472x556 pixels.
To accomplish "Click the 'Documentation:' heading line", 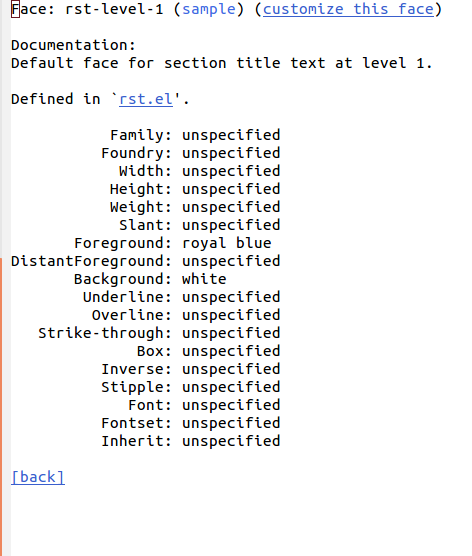I will click(x=73, y=45).
